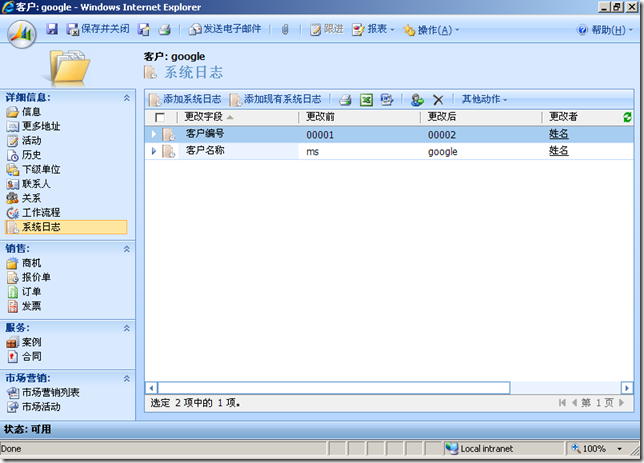Open 更多地址 in the sidebar

[x=33, y=126]
